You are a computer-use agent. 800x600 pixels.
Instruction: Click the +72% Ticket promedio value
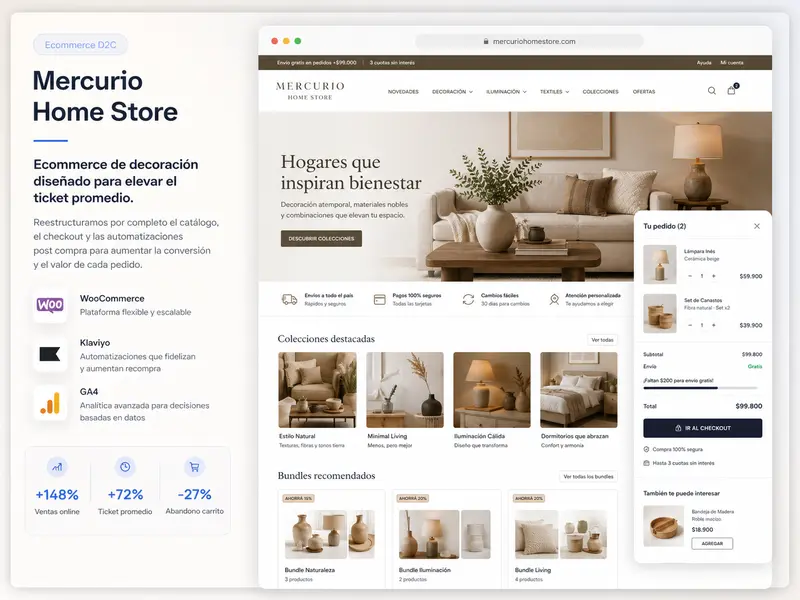(x=125, y=494)
